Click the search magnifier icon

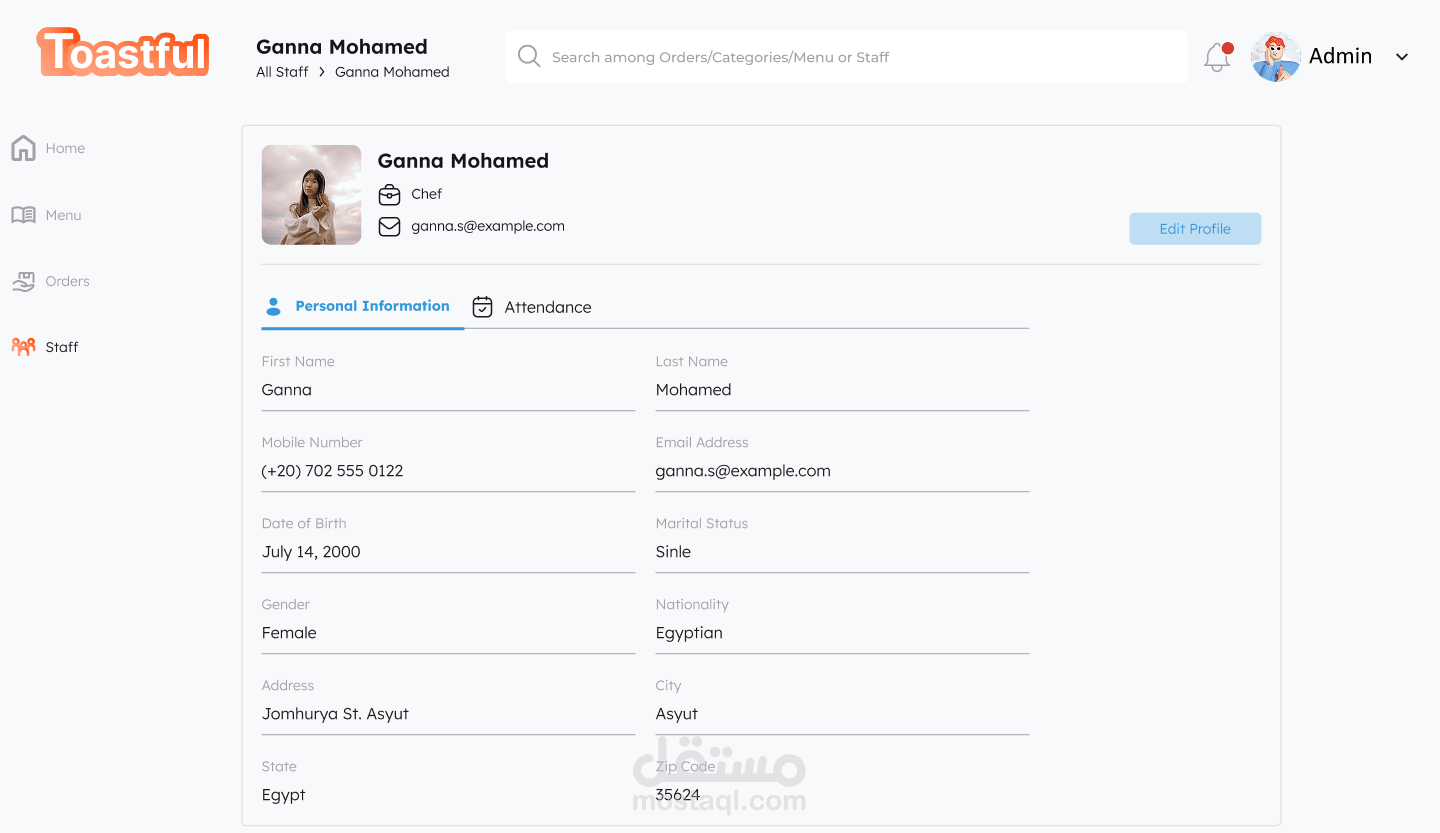pos(529,57)
